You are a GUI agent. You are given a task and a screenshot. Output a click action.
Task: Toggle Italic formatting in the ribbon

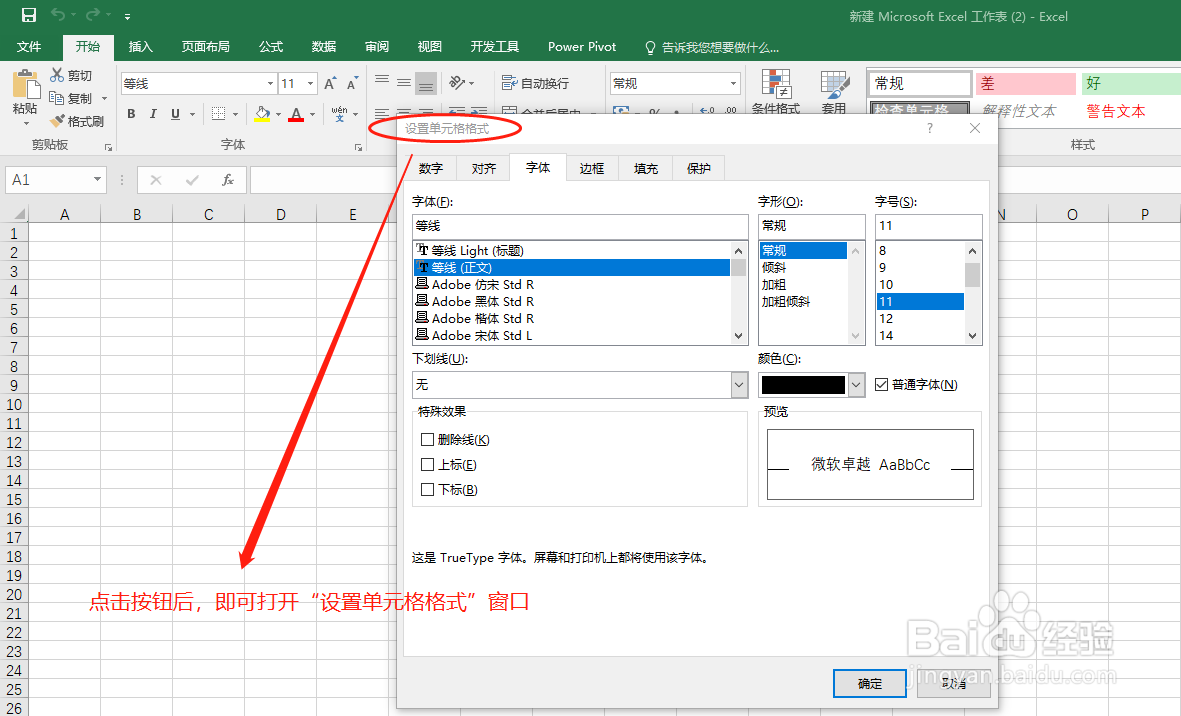[x=153, y=114]
